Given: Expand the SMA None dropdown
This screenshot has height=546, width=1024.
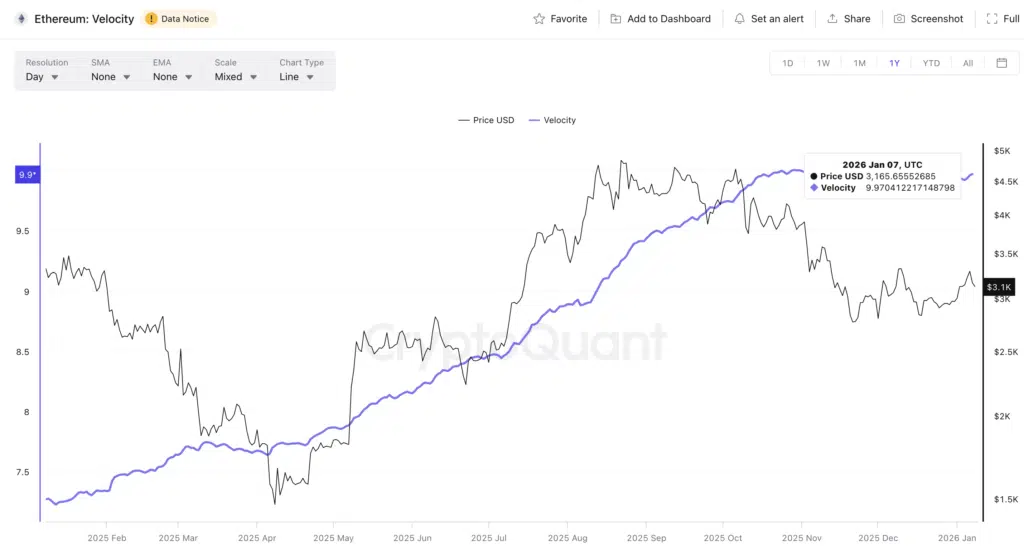Looking at the screenshot, I should pos(110,77).
